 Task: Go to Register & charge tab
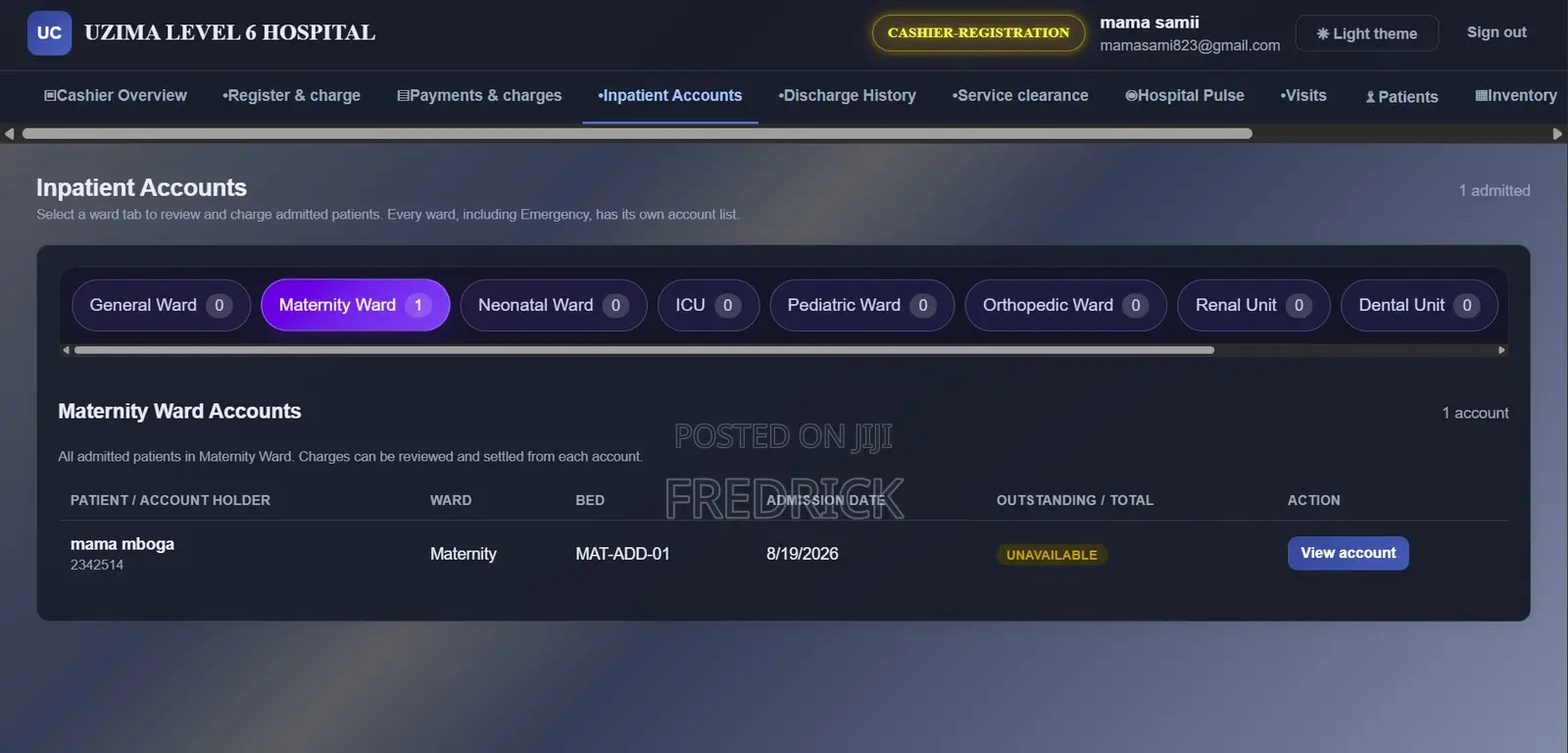coord(291,95)
